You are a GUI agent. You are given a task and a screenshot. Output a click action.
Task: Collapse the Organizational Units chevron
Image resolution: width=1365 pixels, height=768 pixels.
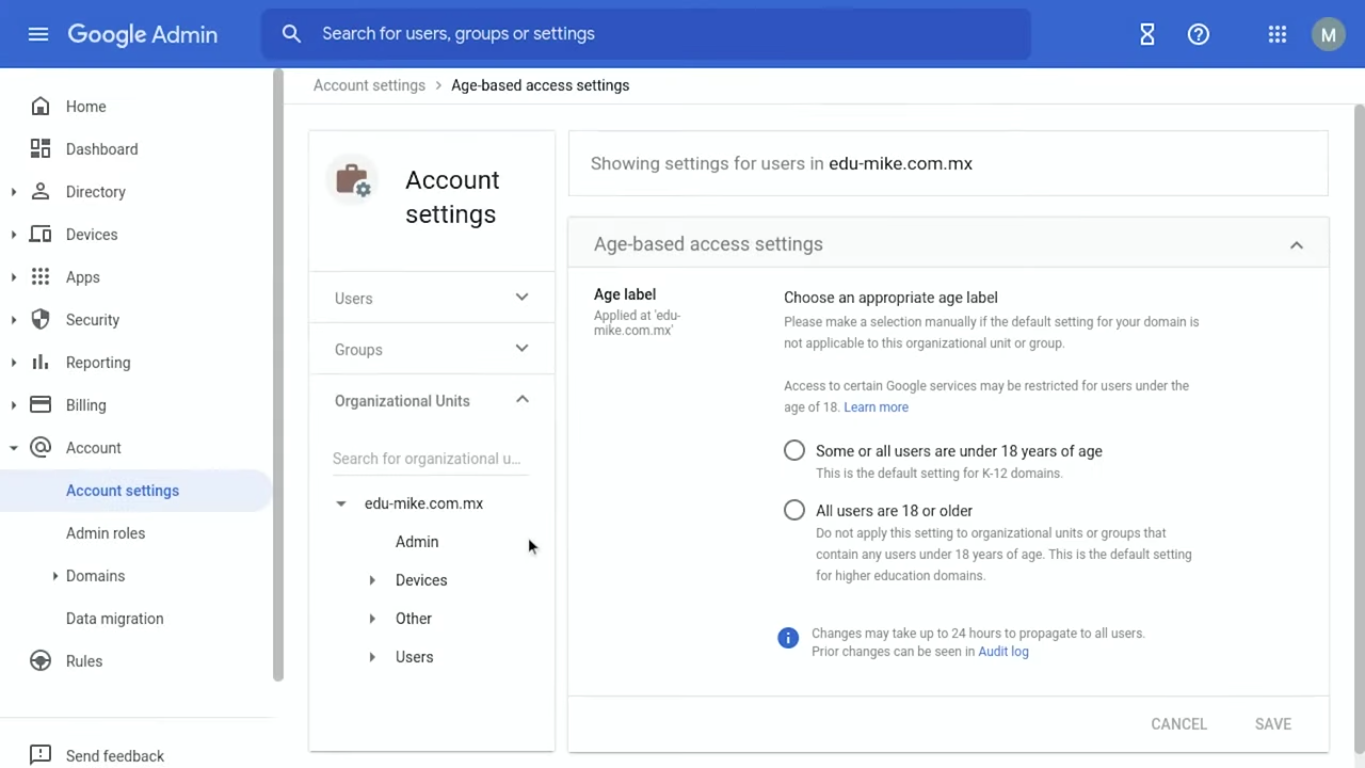(x=522, y=400)
